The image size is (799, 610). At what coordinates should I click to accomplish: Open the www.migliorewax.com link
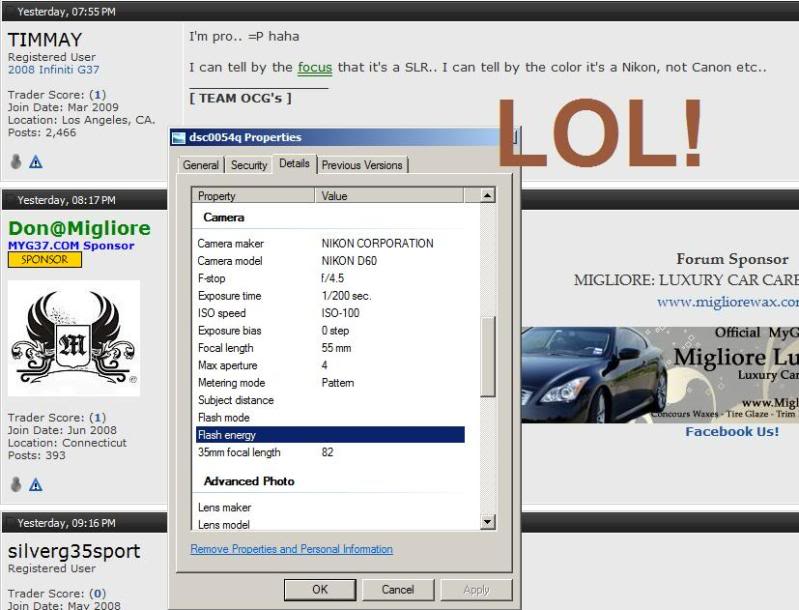pos(728,302)
